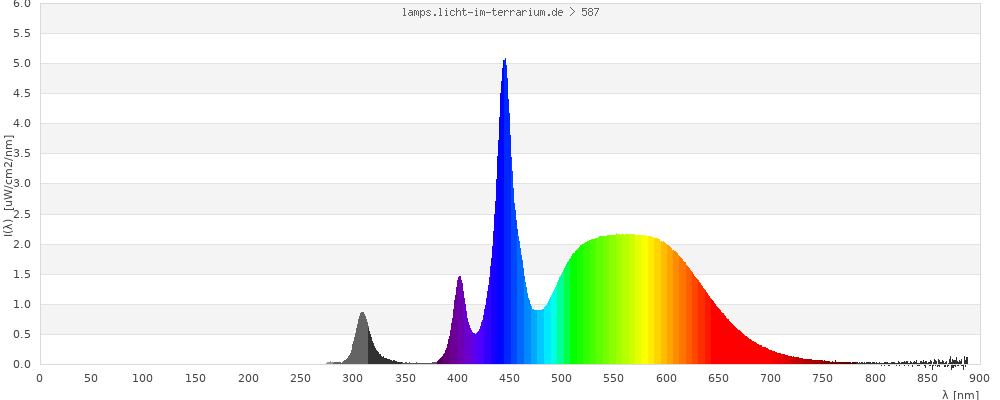Click the tip of the tall blue peak

(x=505, y=62)
